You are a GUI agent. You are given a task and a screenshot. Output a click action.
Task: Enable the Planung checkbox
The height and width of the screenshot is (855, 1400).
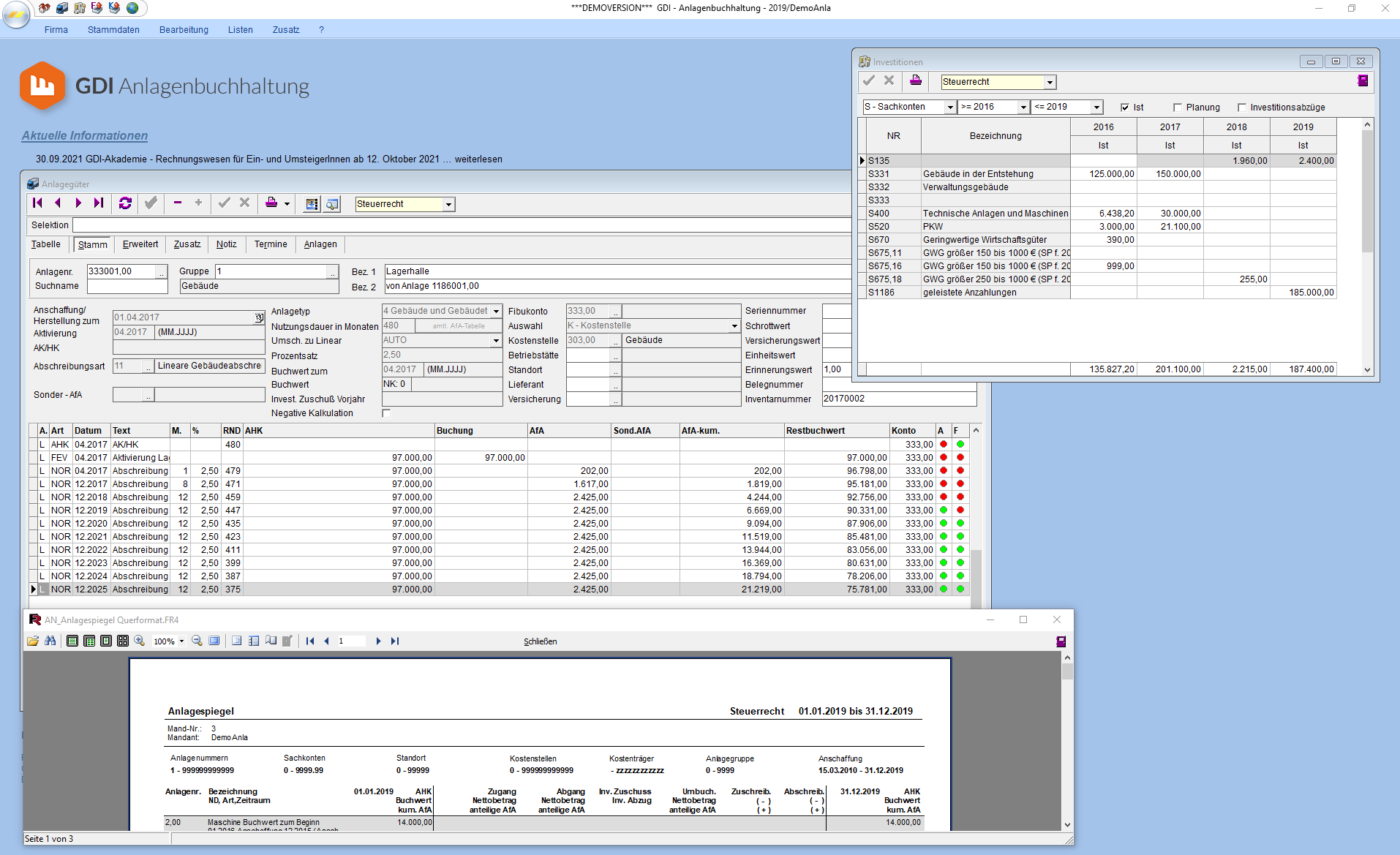tap(1178, 108)
